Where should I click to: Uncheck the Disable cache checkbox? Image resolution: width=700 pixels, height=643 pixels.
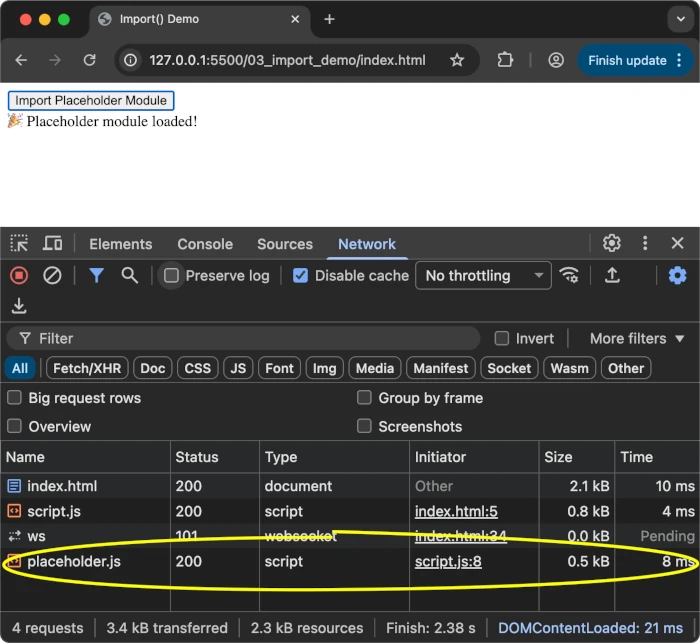point(301,276)
